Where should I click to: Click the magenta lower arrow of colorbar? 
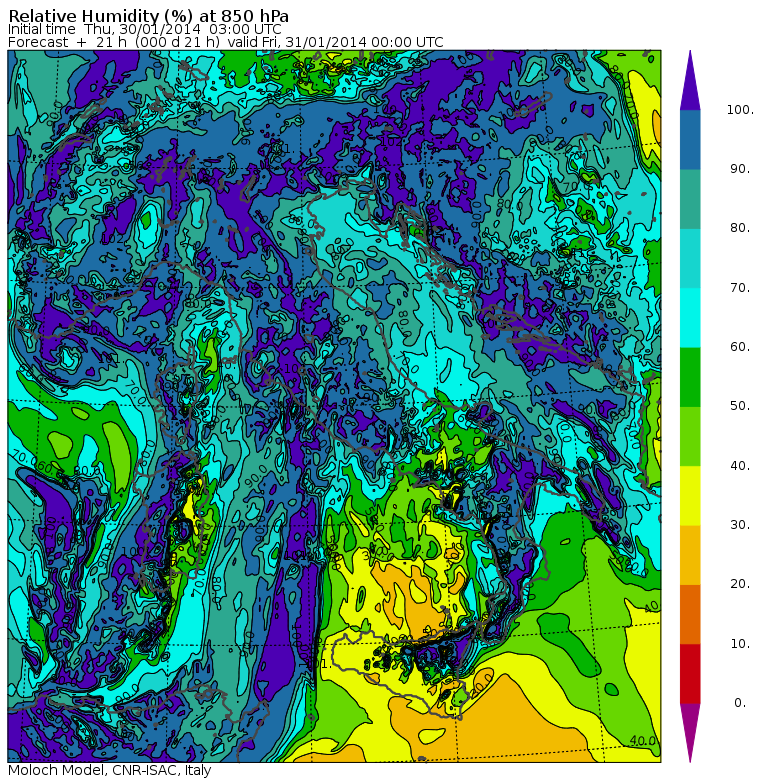pyautogui.click(x=690, y=731)
